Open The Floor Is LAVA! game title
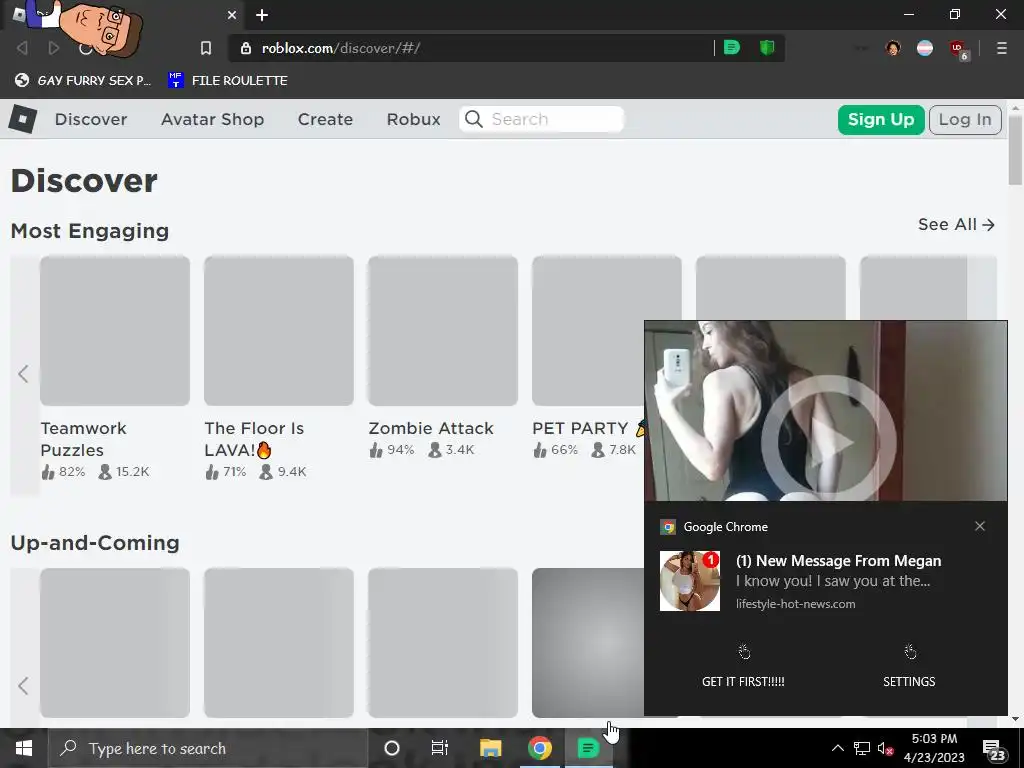The image size is (1024, 768). tap(255, 439)
